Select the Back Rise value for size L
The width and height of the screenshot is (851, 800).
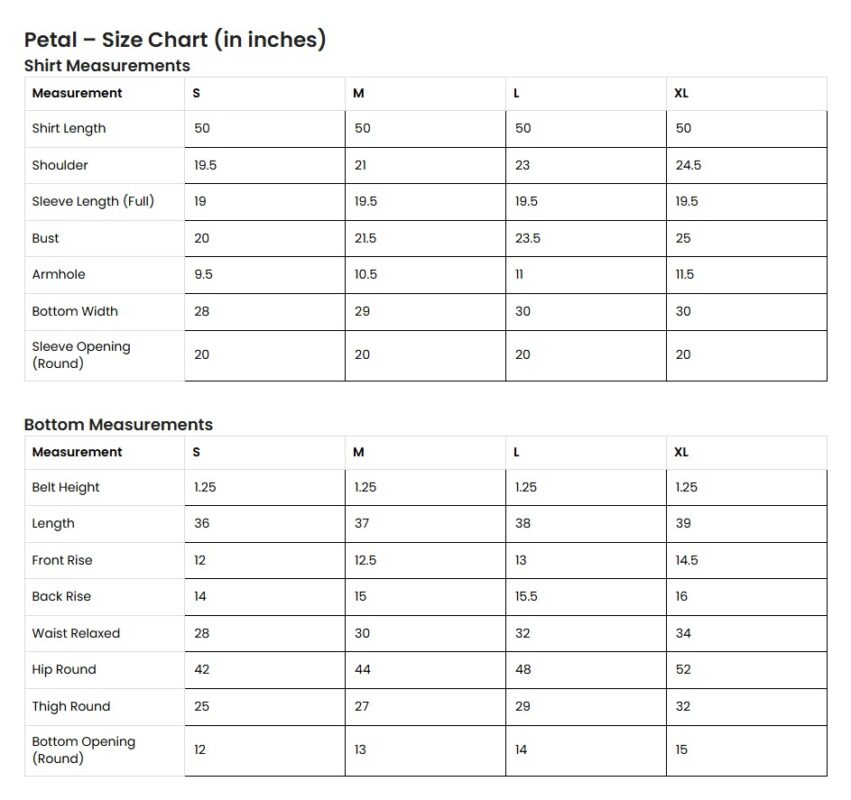tap(526, 596)
